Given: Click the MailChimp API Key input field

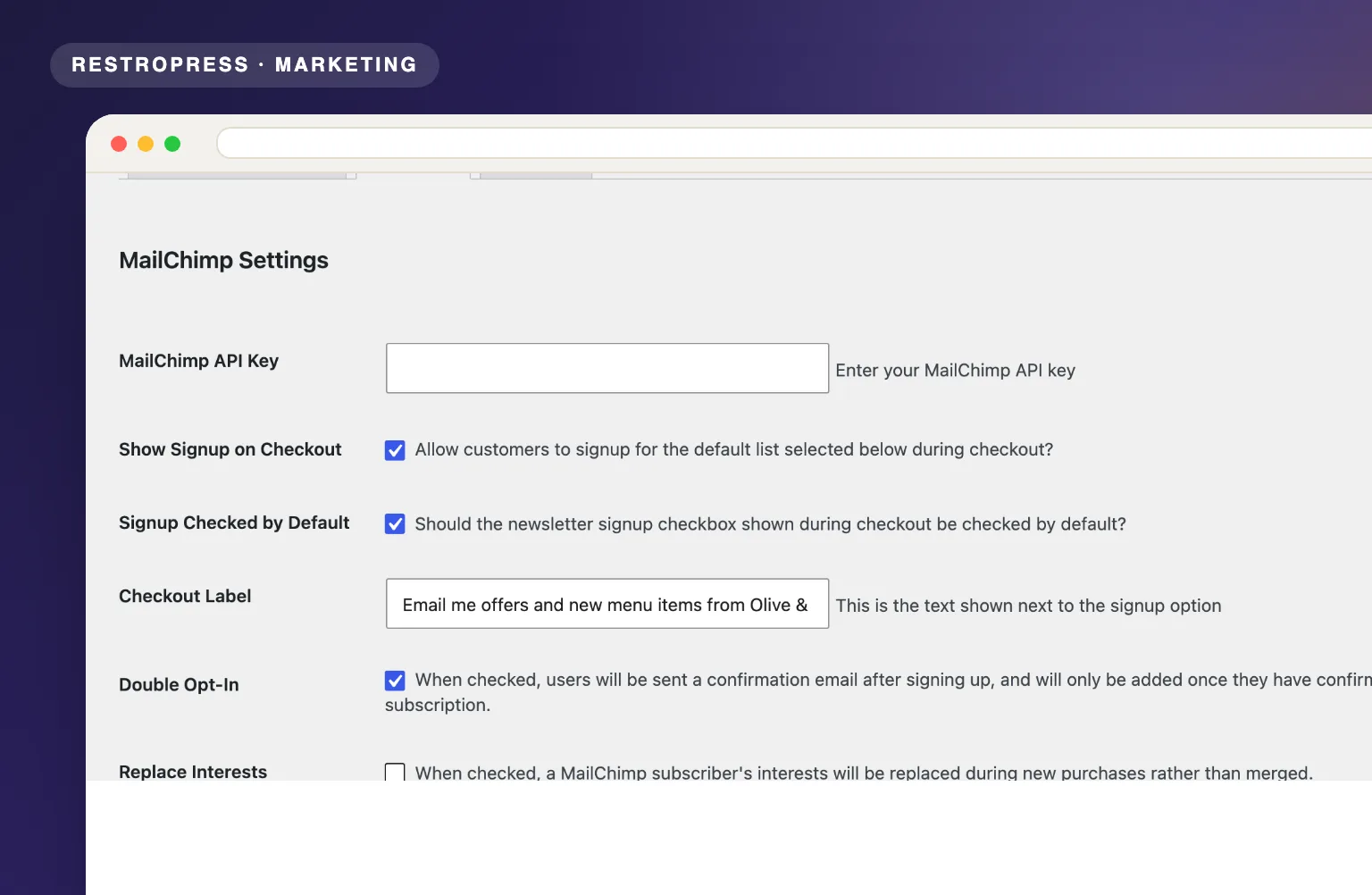Looking at the screenshot, I should click(607, 368).
